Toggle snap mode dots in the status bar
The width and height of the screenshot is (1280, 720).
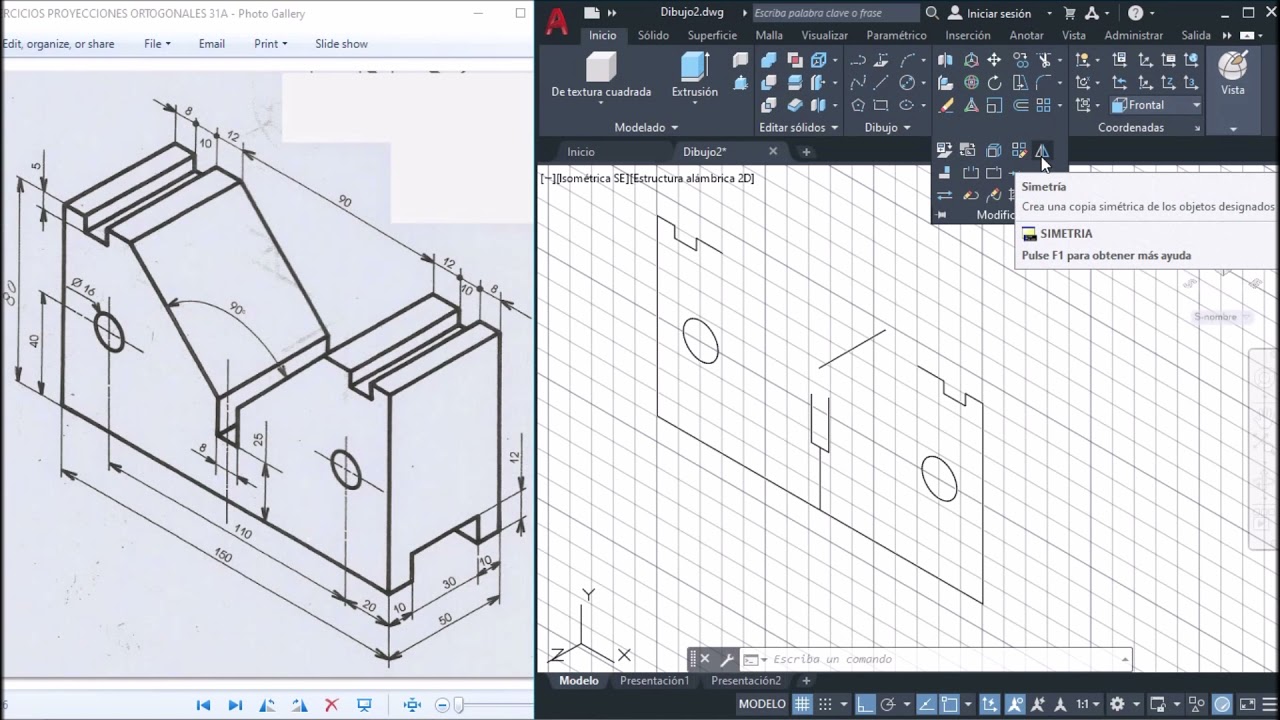(x=826, y=704)
